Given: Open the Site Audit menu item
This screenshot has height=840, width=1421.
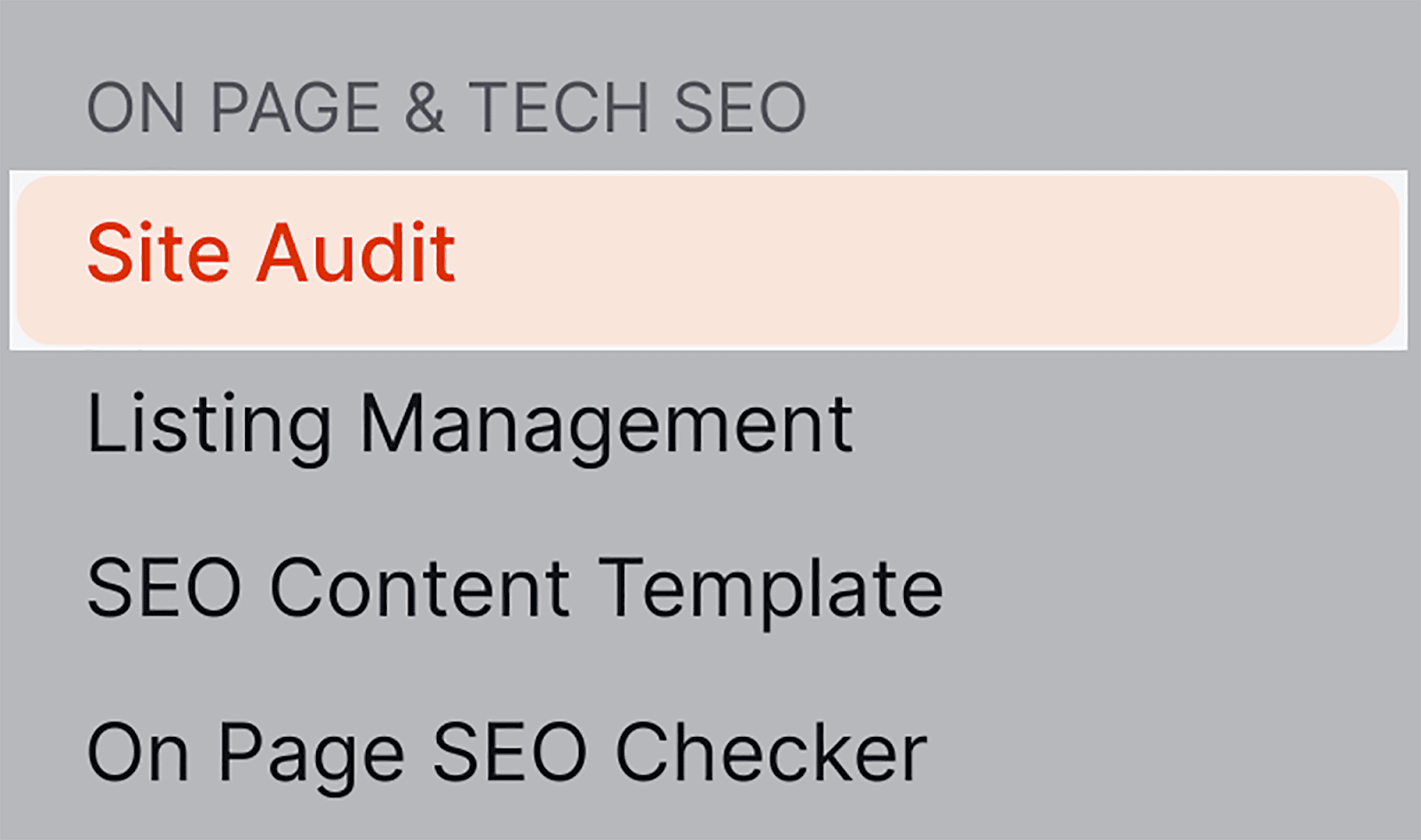Looking at the screenshot, I should pyautogui.click(x=271, y=255).
